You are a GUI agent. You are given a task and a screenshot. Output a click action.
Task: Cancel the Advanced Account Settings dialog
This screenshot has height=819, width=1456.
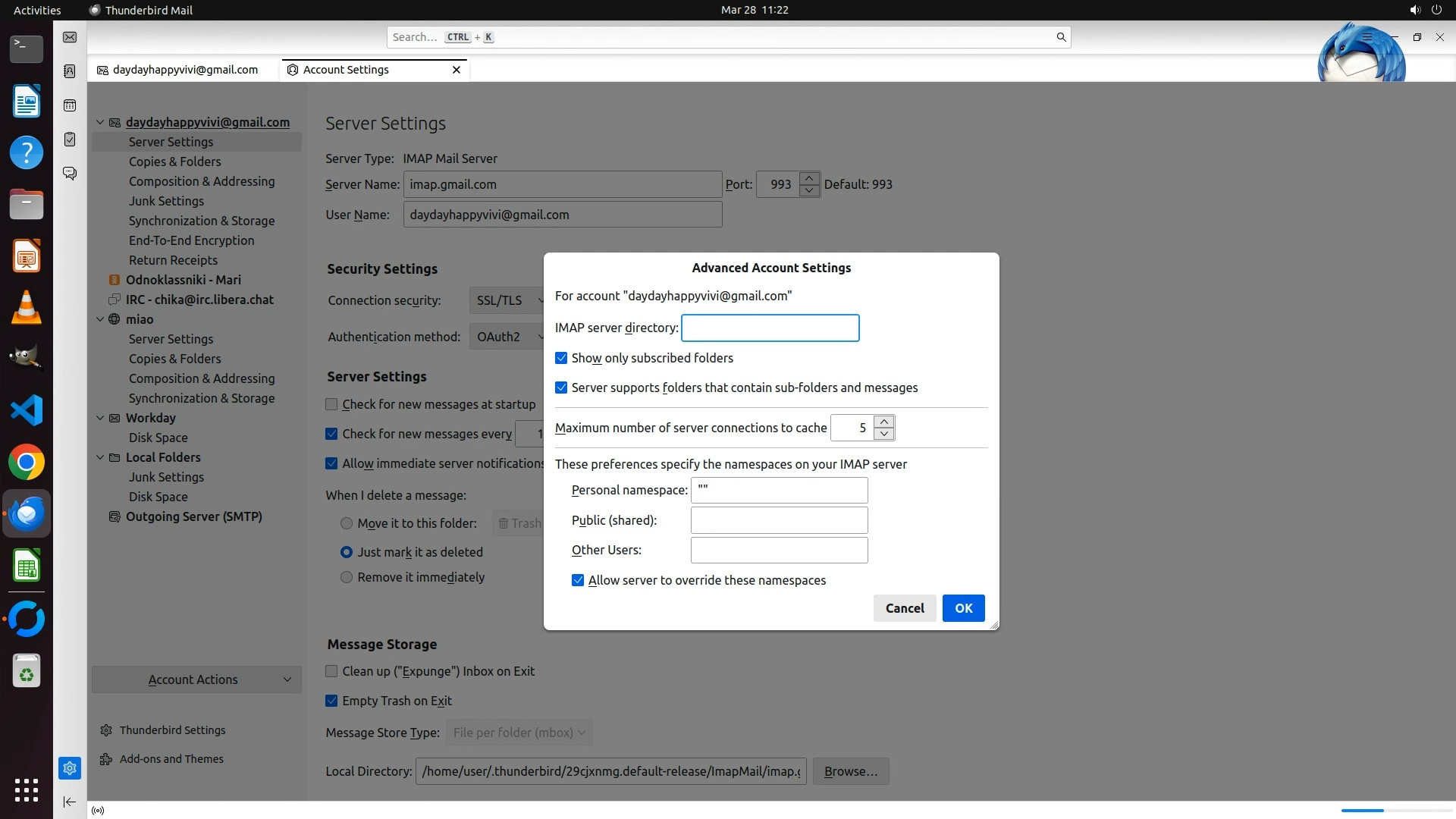(x=904, y=608)
